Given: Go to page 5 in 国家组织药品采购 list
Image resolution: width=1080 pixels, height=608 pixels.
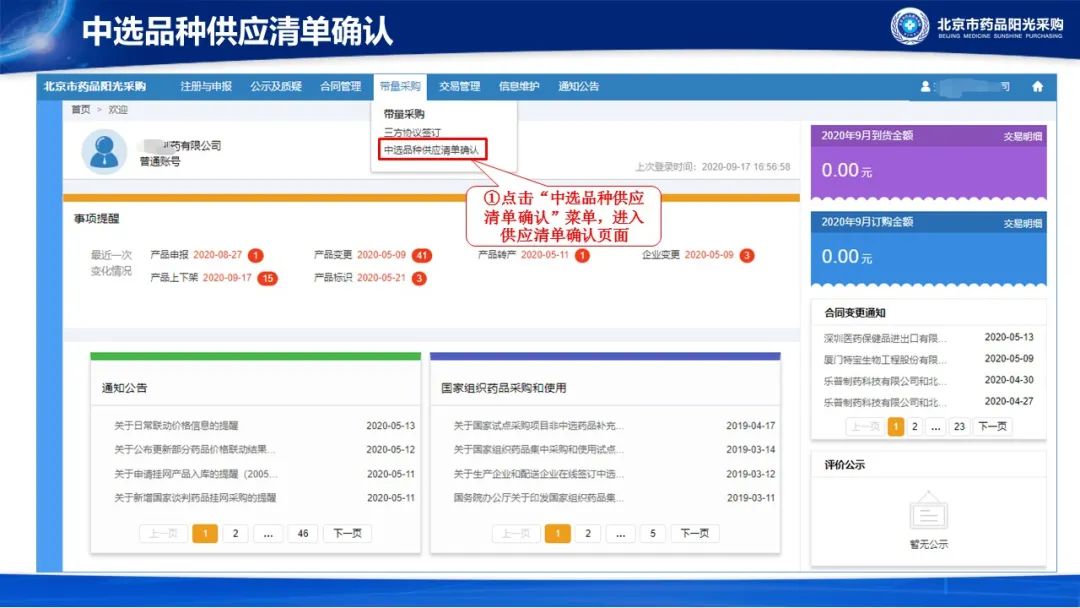Looking at the screenshot, I should pos(651,533).
